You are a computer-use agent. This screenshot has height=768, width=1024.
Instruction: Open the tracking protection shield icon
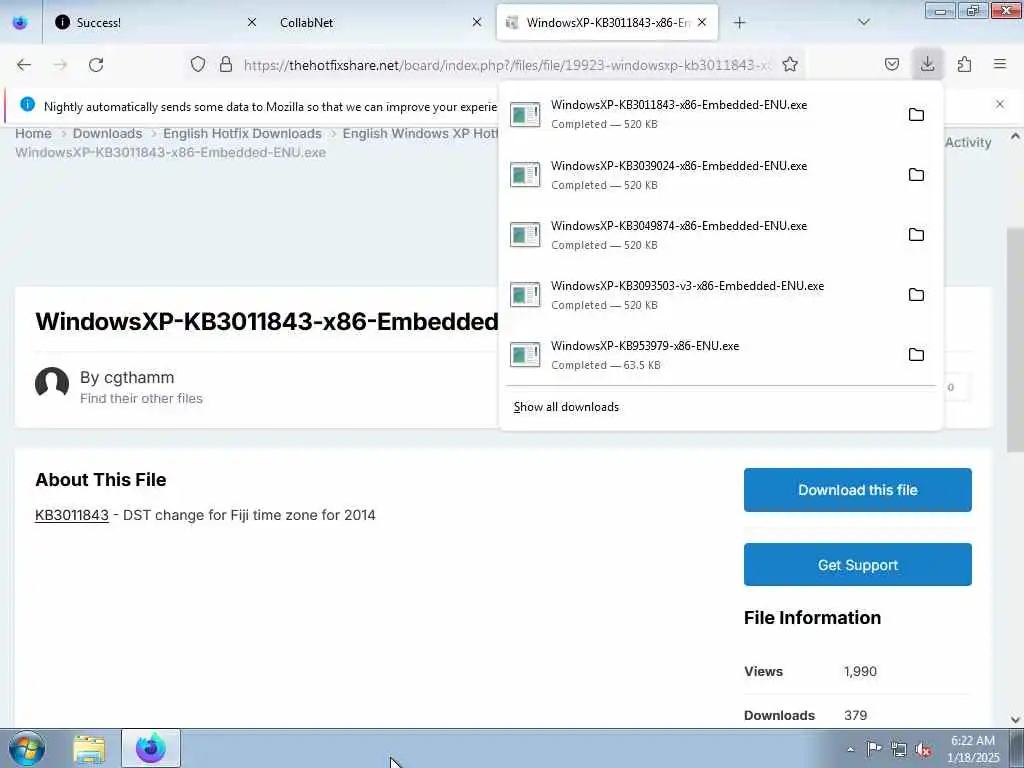coord(198,64)
